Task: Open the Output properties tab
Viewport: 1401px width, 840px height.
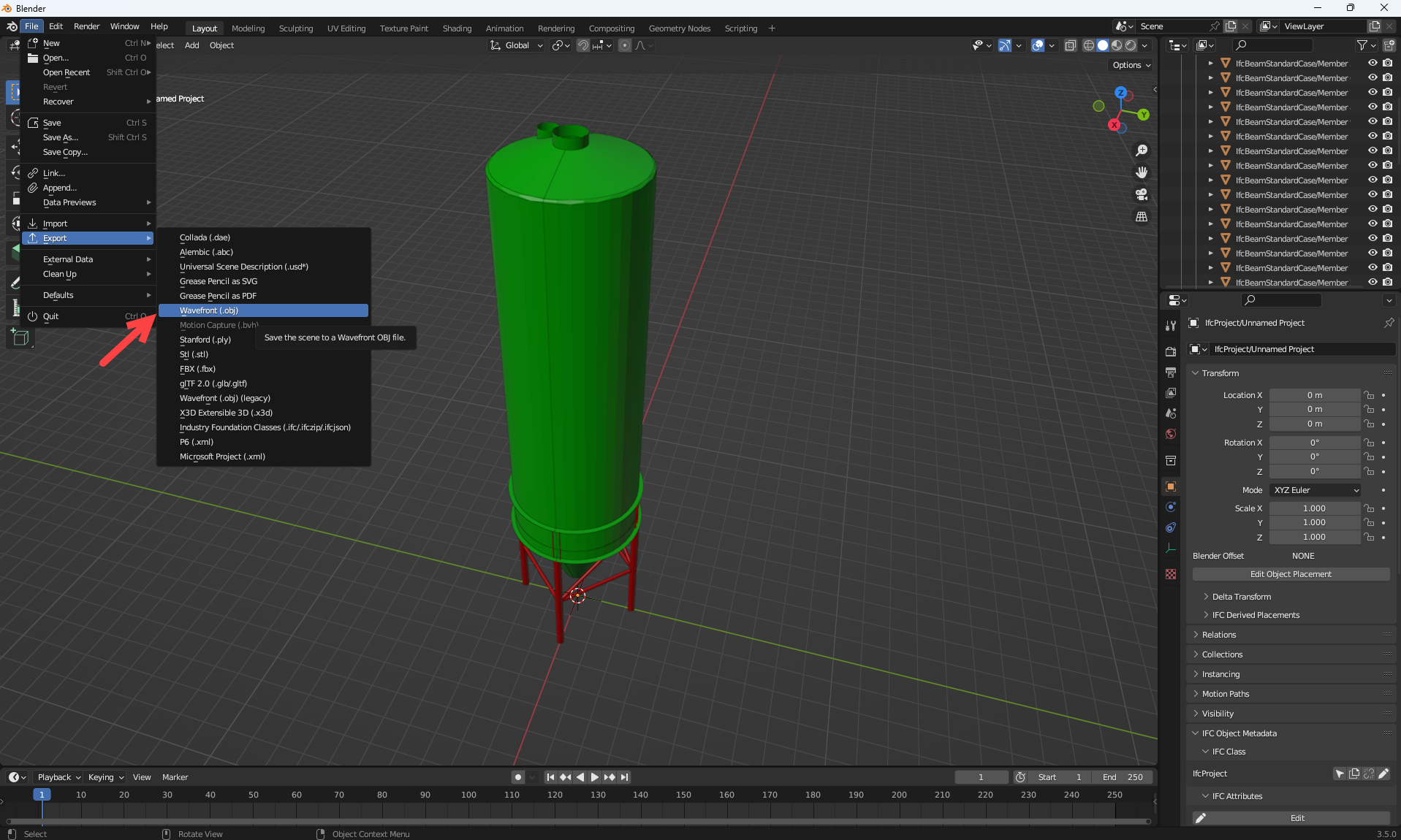Action: click(x=1170, y=373)
